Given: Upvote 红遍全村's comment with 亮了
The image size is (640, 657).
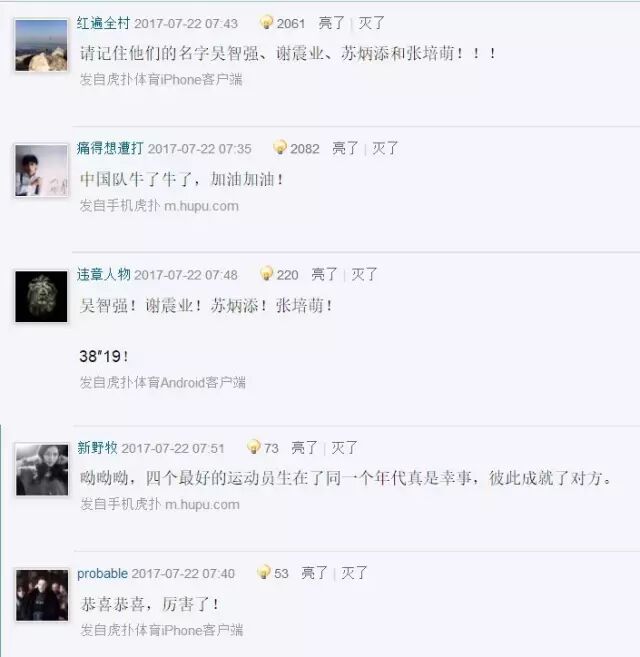Looking at the screenshot, I should pos(332,23).
